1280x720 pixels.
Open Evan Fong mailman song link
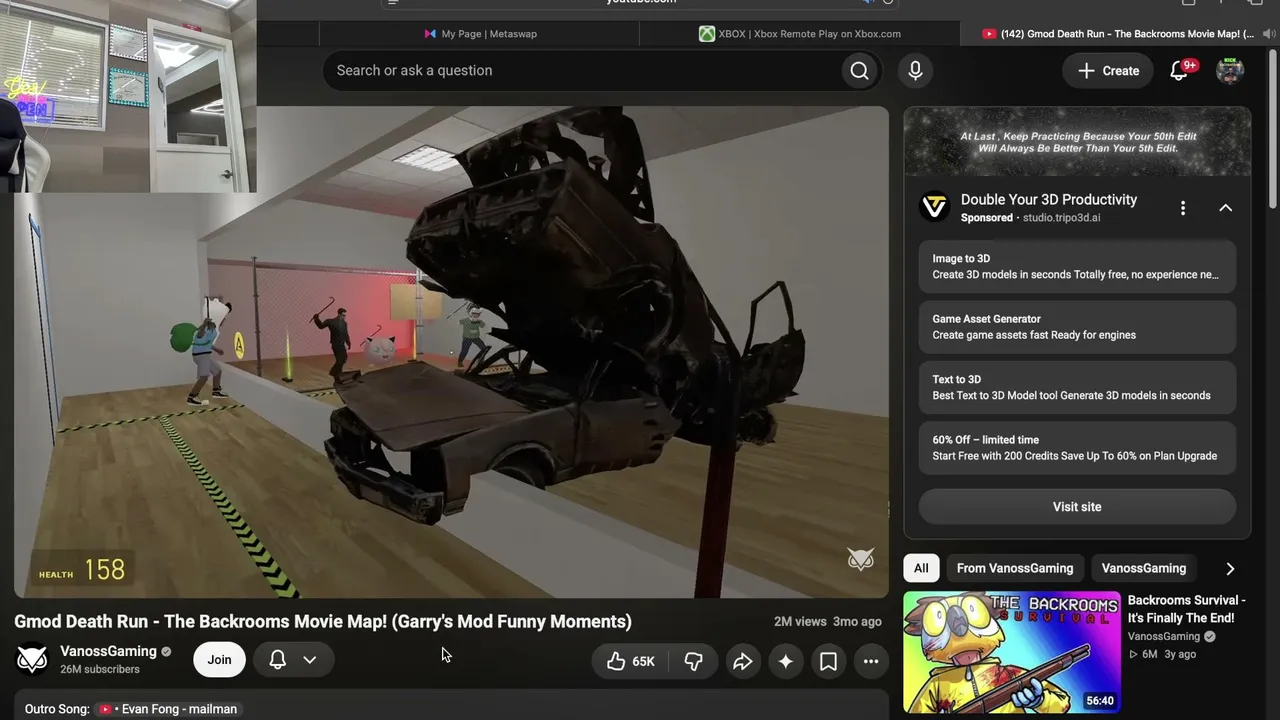[x=168, y=709]
